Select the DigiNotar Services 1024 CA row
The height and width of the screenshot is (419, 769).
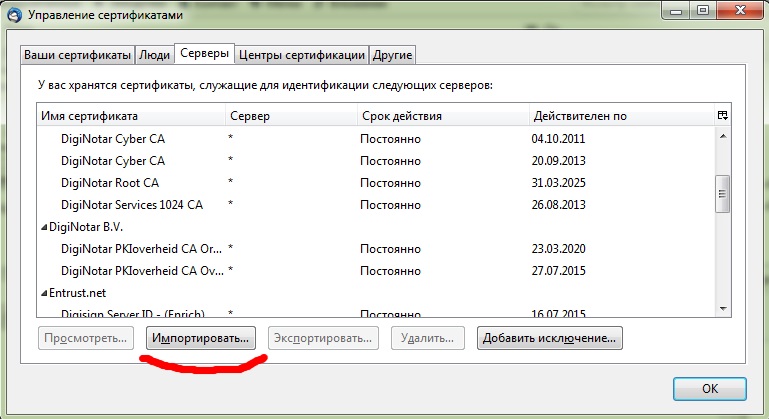[x=376, y=205]
